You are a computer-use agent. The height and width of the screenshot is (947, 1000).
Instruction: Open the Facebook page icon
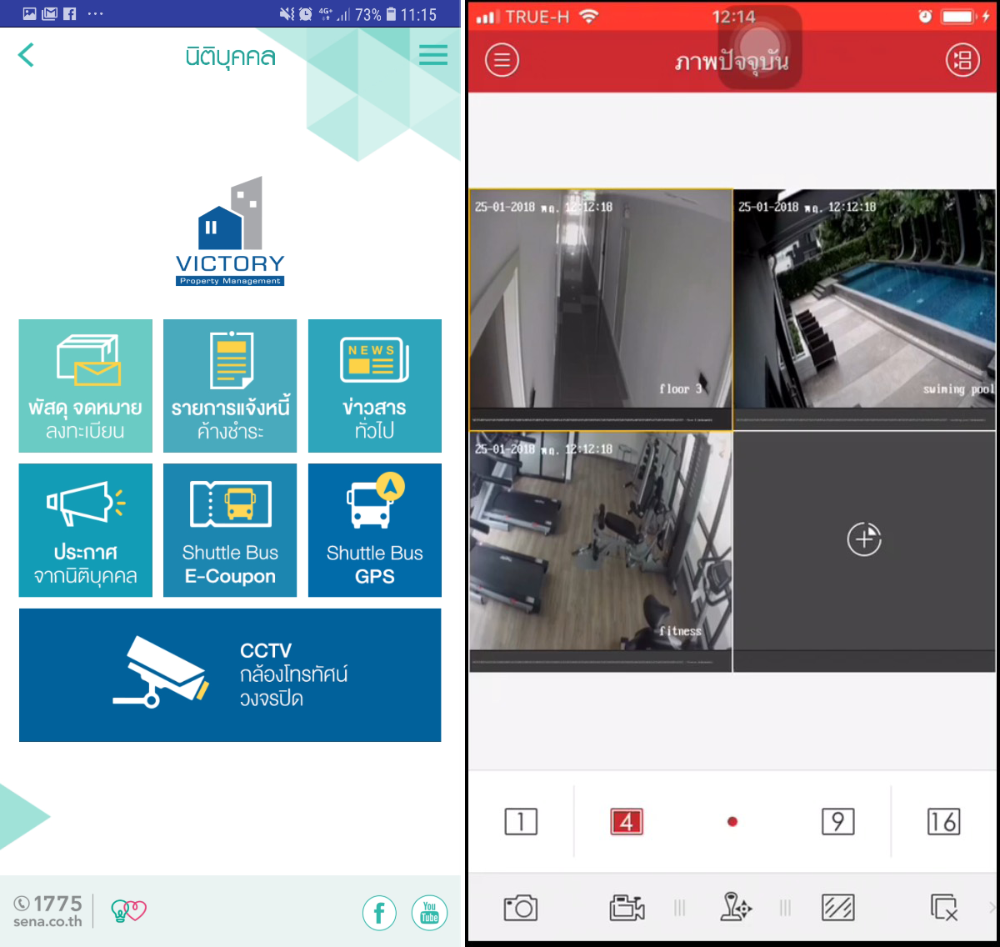(x=380, y=912)
